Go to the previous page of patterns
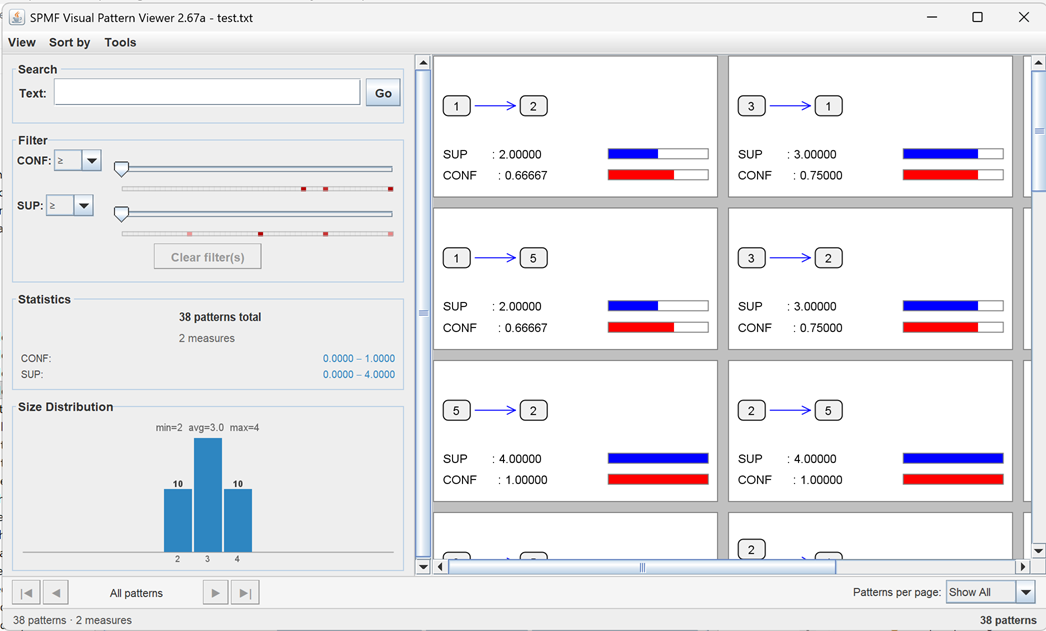 coord(55,592)
